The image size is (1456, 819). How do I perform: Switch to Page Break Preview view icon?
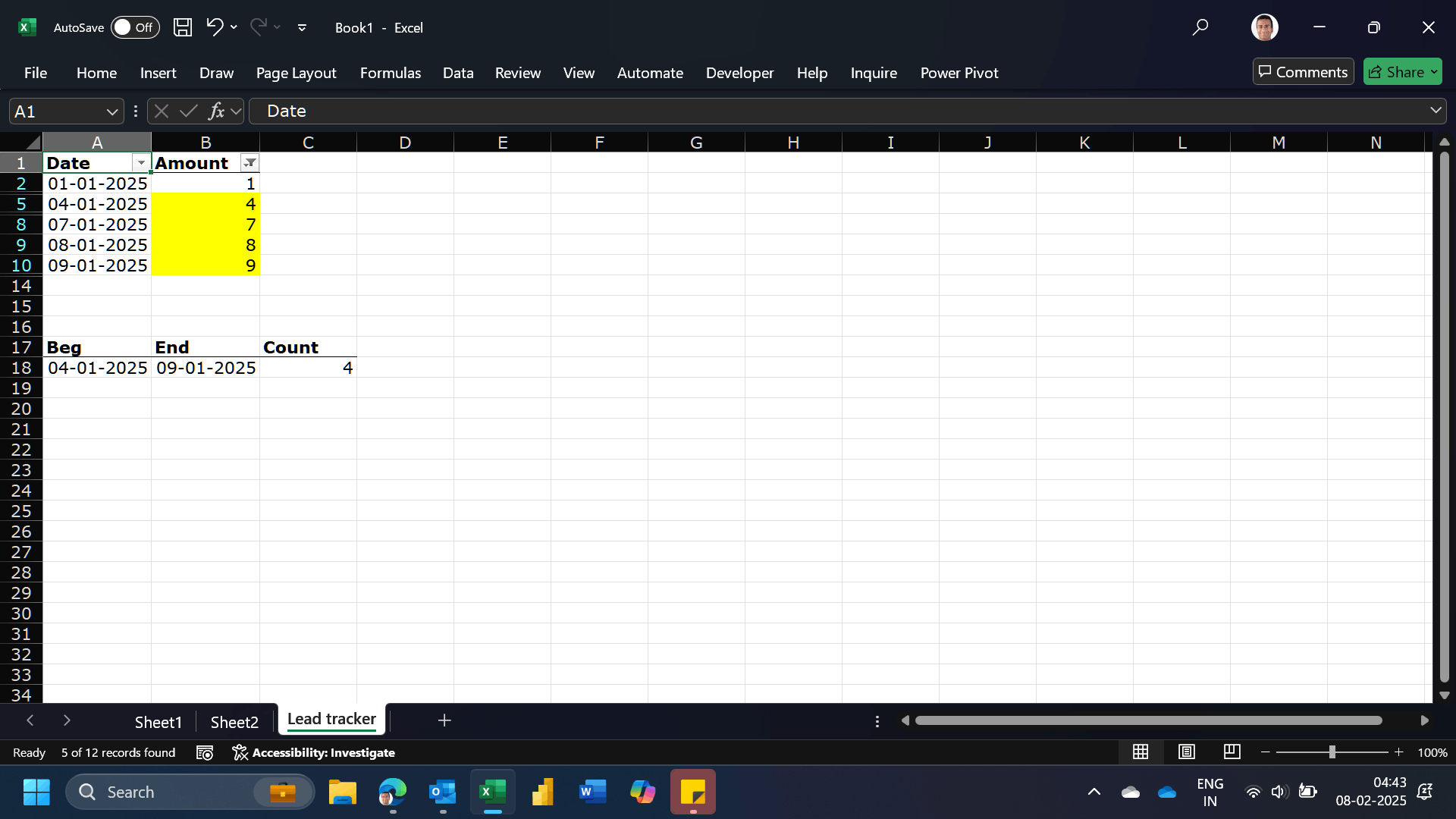coord(1232,752)
